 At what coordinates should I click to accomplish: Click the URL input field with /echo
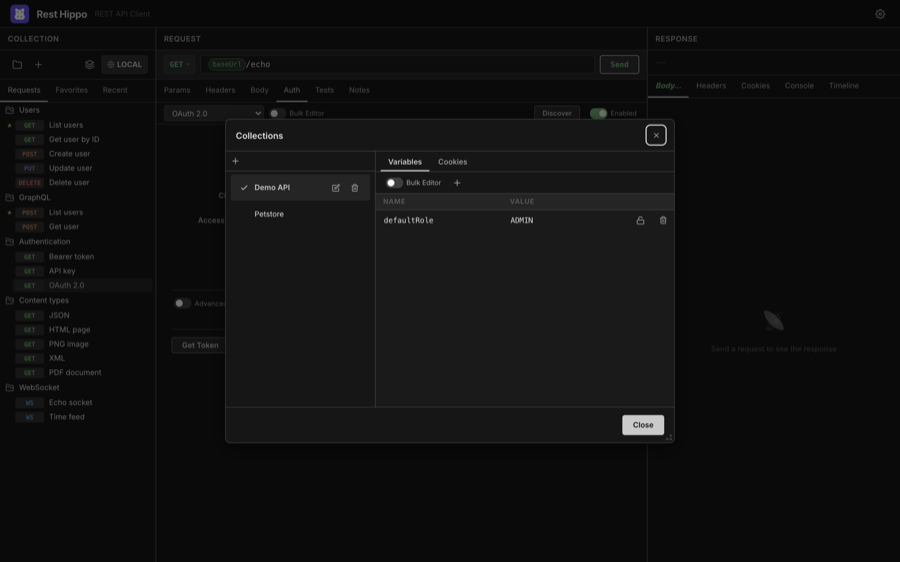coord(397,64)
